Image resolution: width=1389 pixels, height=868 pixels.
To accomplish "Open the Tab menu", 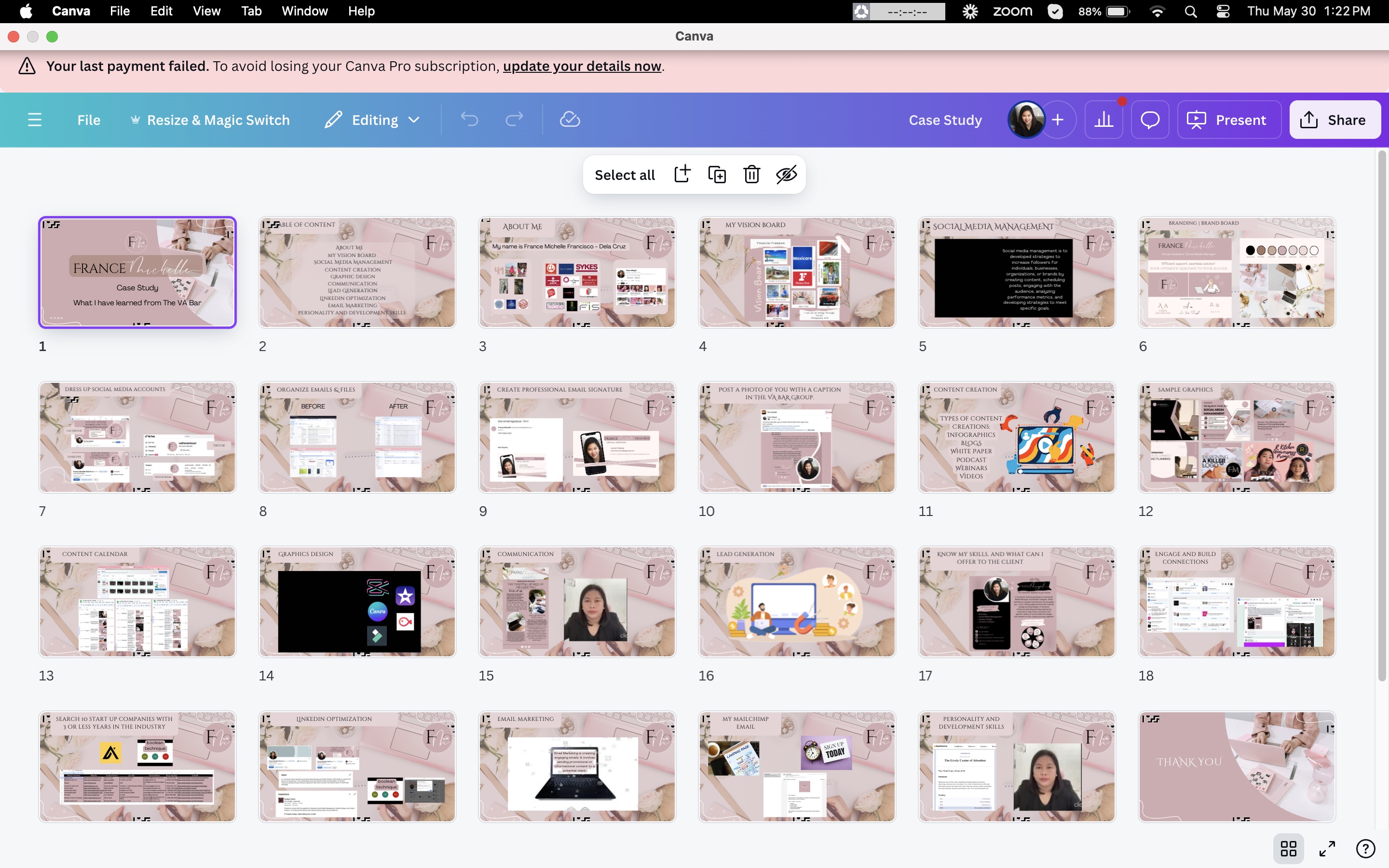I will 251,11.
